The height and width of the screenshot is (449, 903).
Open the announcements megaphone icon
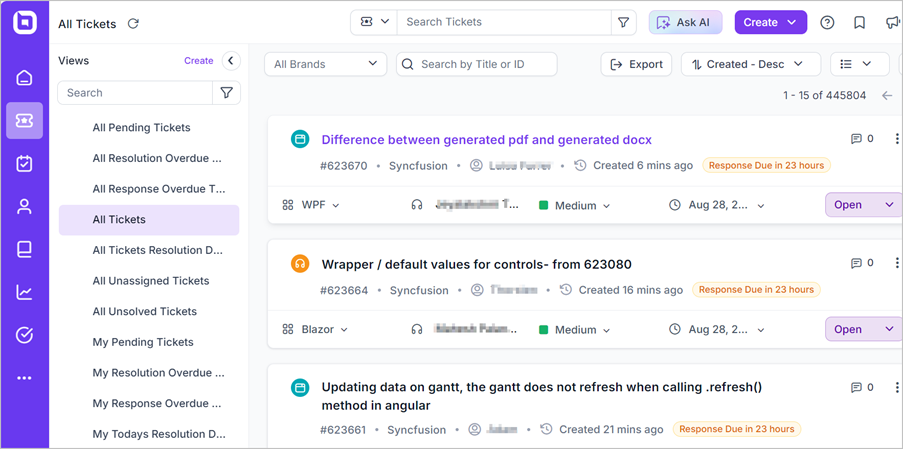coord(893,22)
